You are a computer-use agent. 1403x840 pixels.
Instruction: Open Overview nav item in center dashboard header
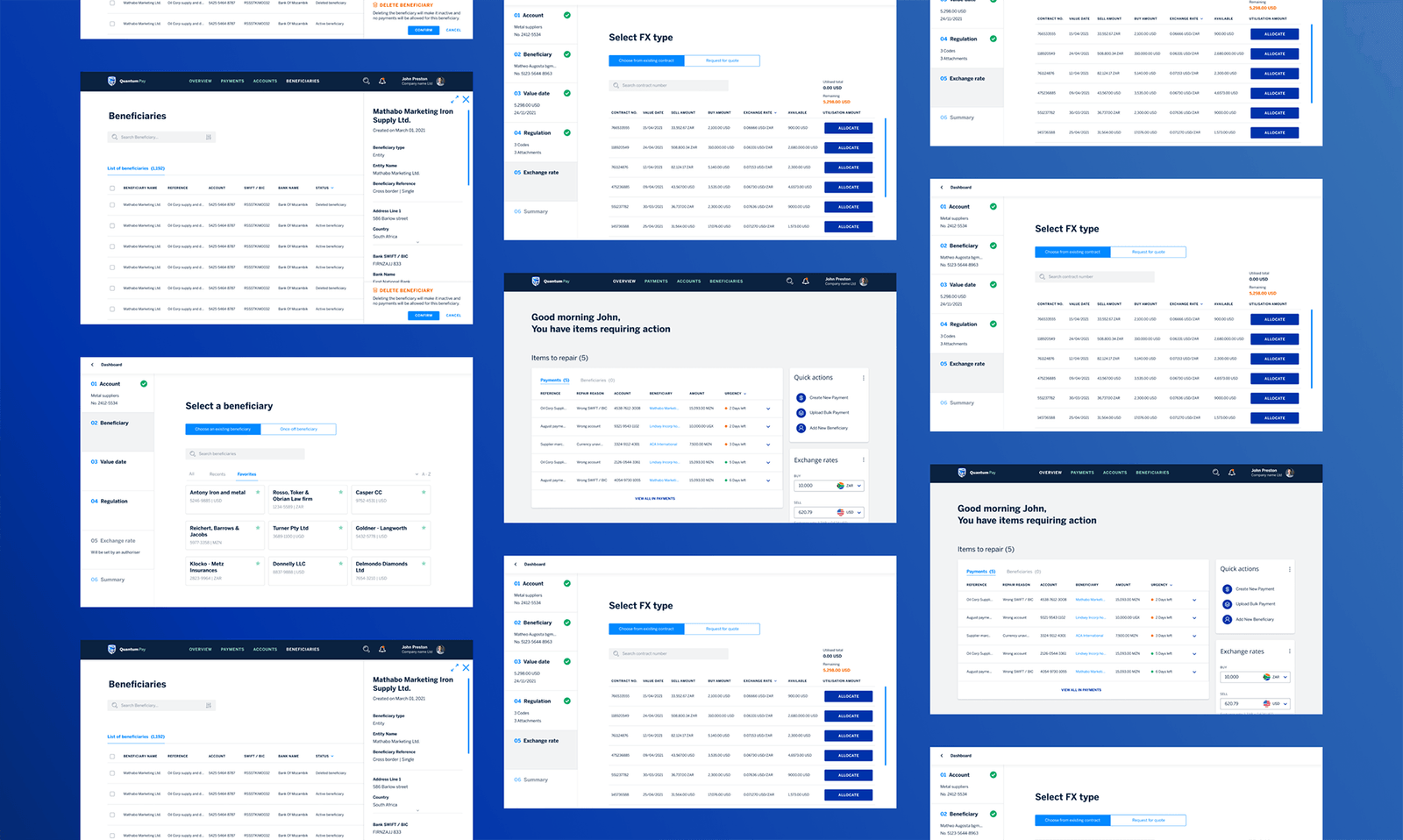(624, 281)
